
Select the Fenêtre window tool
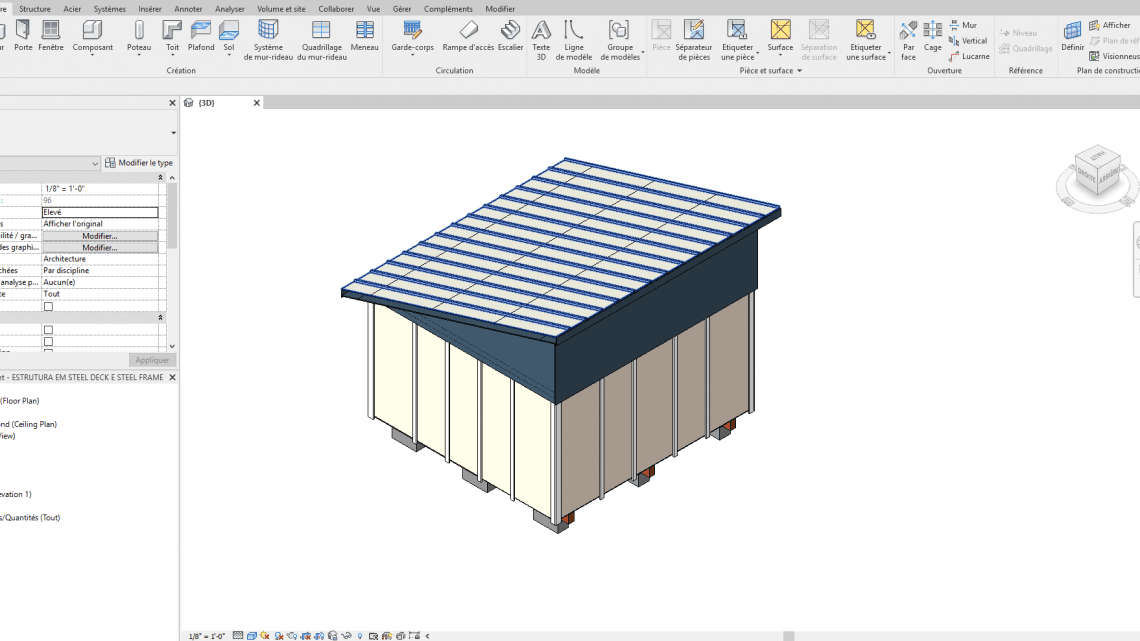pos(51,35)
